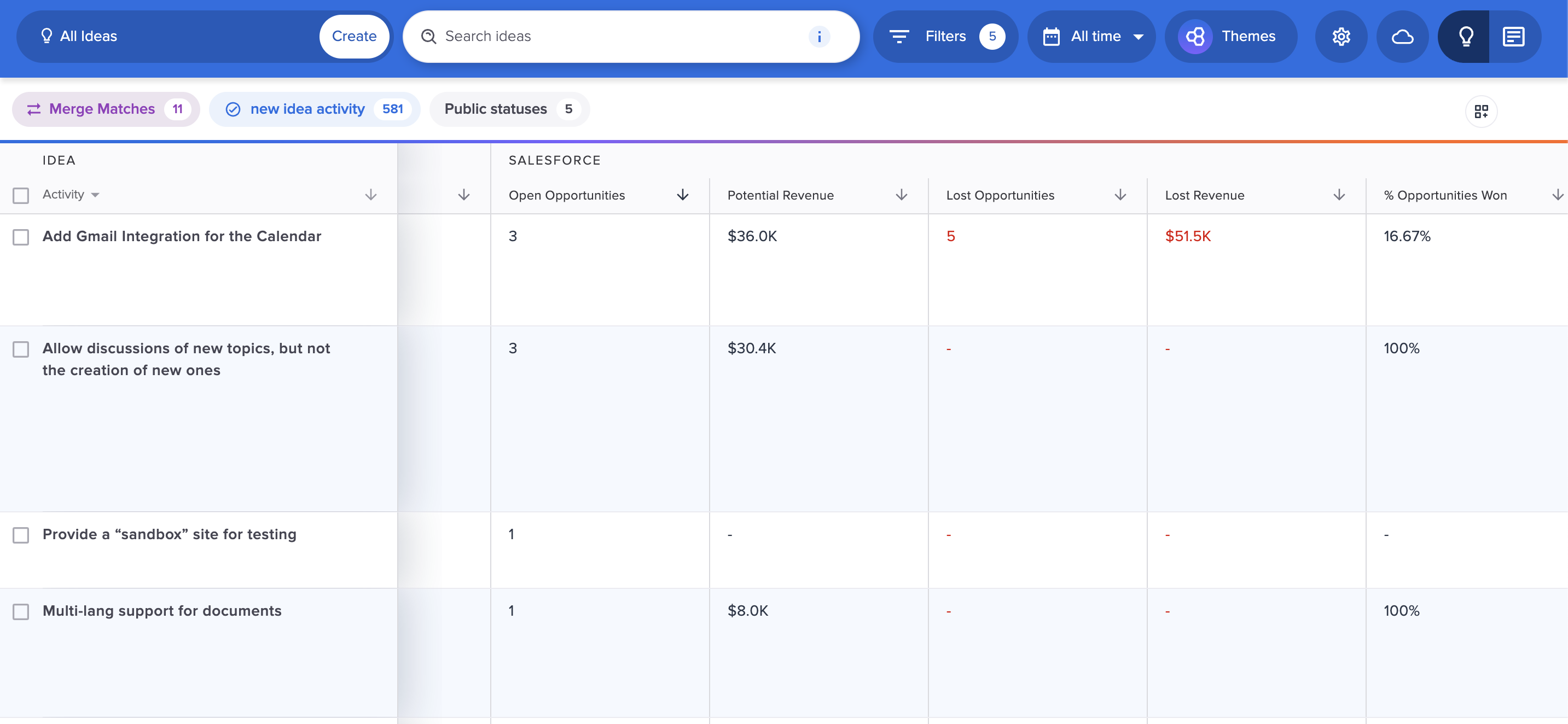This screenshot has height=724, width=1568.
Task: Click the Create button
Action: coord(353,37)
